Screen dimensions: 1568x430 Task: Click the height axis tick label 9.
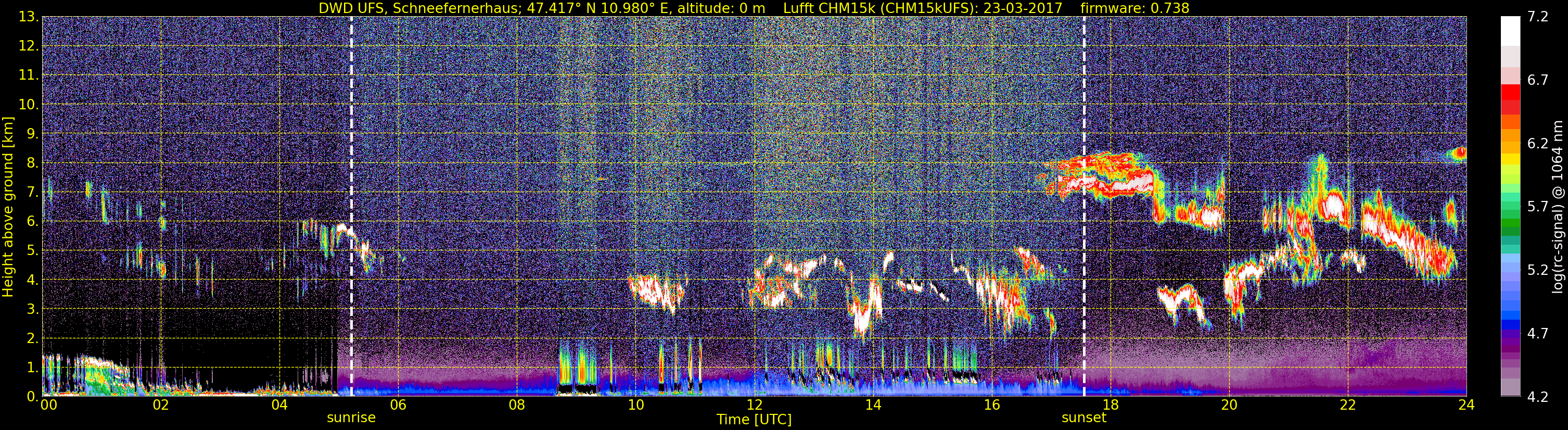tap(33, 134)
